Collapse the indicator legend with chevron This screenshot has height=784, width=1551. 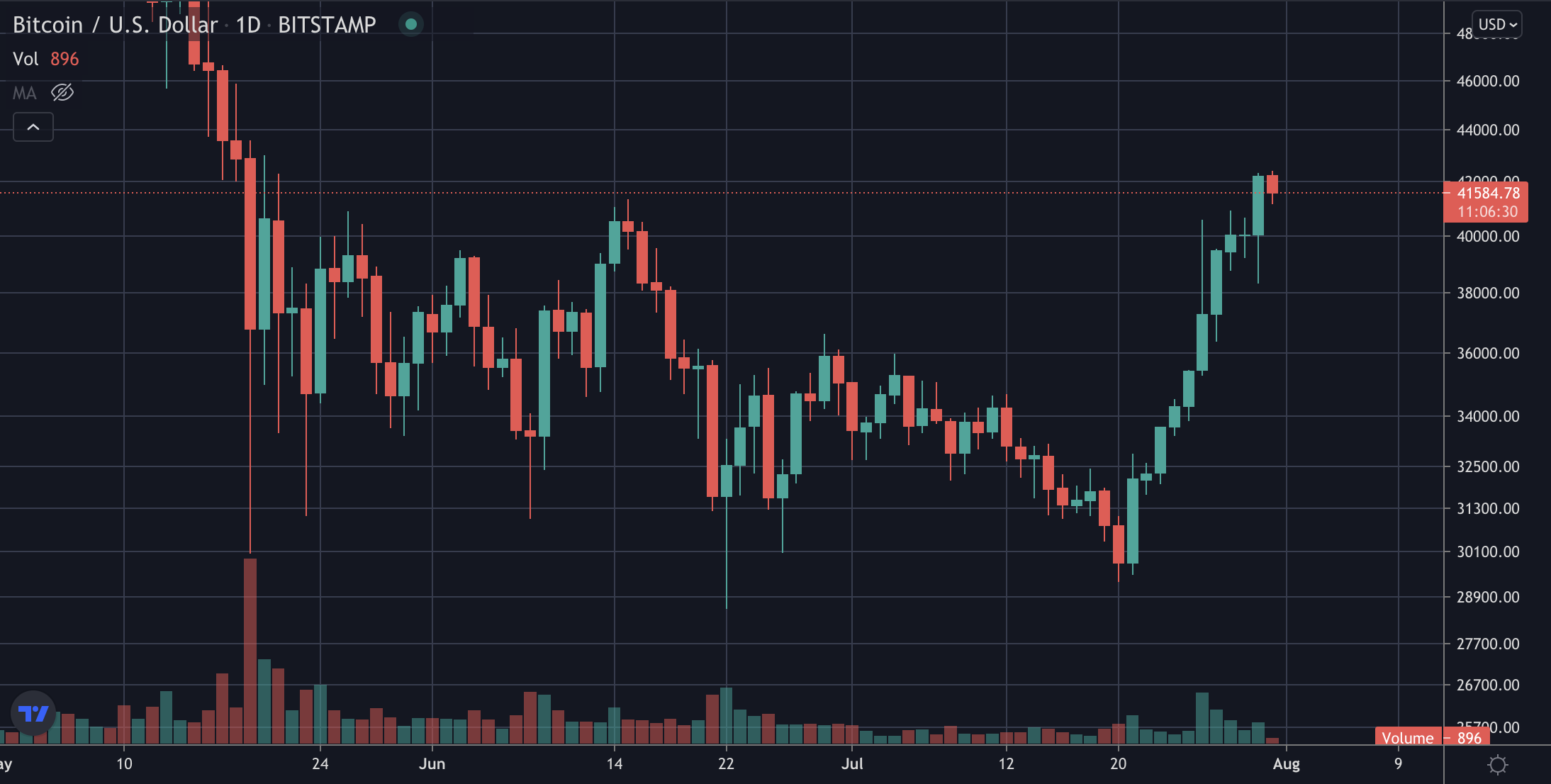click(x=33, y=127)
